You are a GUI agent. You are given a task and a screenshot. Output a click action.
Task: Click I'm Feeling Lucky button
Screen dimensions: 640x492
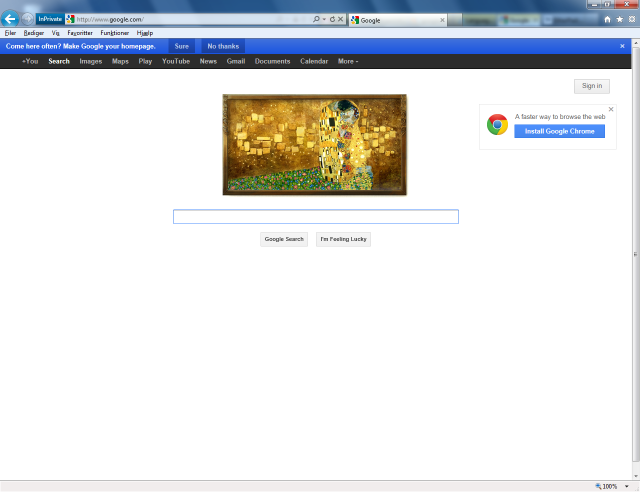(343, 239)
